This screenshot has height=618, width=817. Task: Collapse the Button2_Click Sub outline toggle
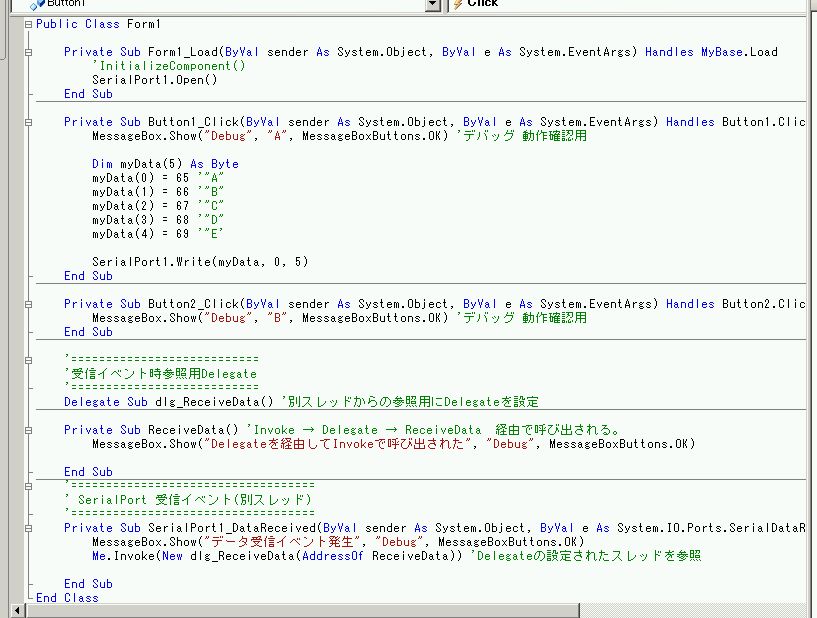pos(29,304)
